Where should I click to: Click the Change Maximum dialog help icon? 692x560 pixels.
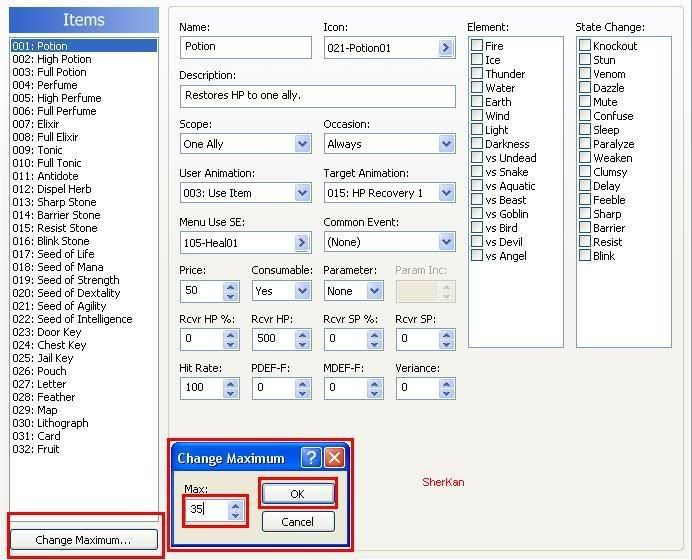point(312,458)
